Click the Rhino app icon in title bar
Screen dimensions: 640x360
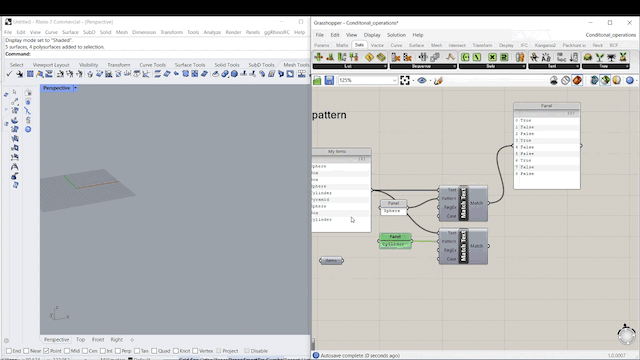pyautogui.click(x=8, y=22)
